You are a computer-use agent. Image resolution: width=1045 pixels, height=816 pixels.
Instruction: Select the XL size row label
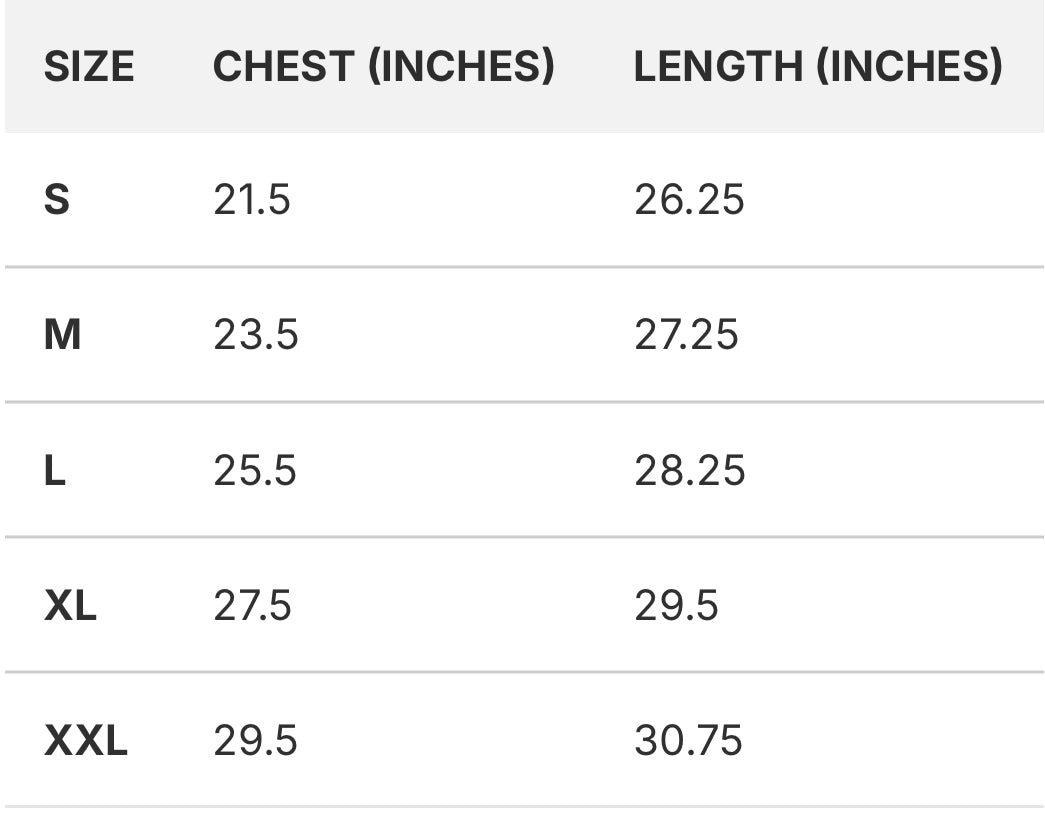(70, 606)
